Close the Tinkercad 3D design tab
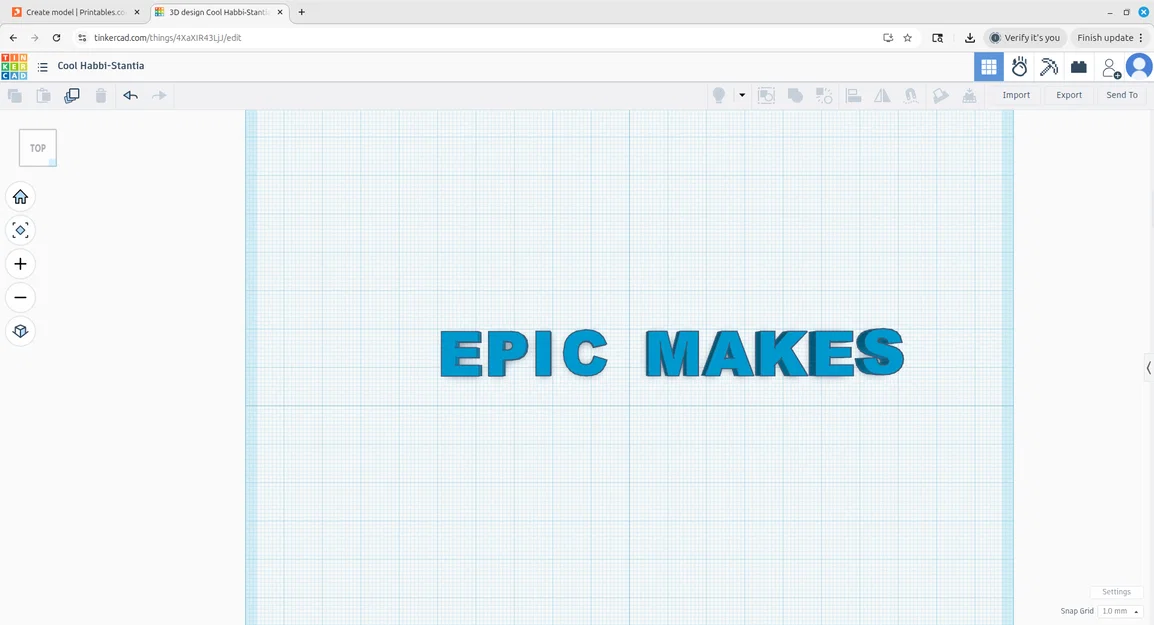The width and height of the screenshot is (1154, 625). coord(280,13)
